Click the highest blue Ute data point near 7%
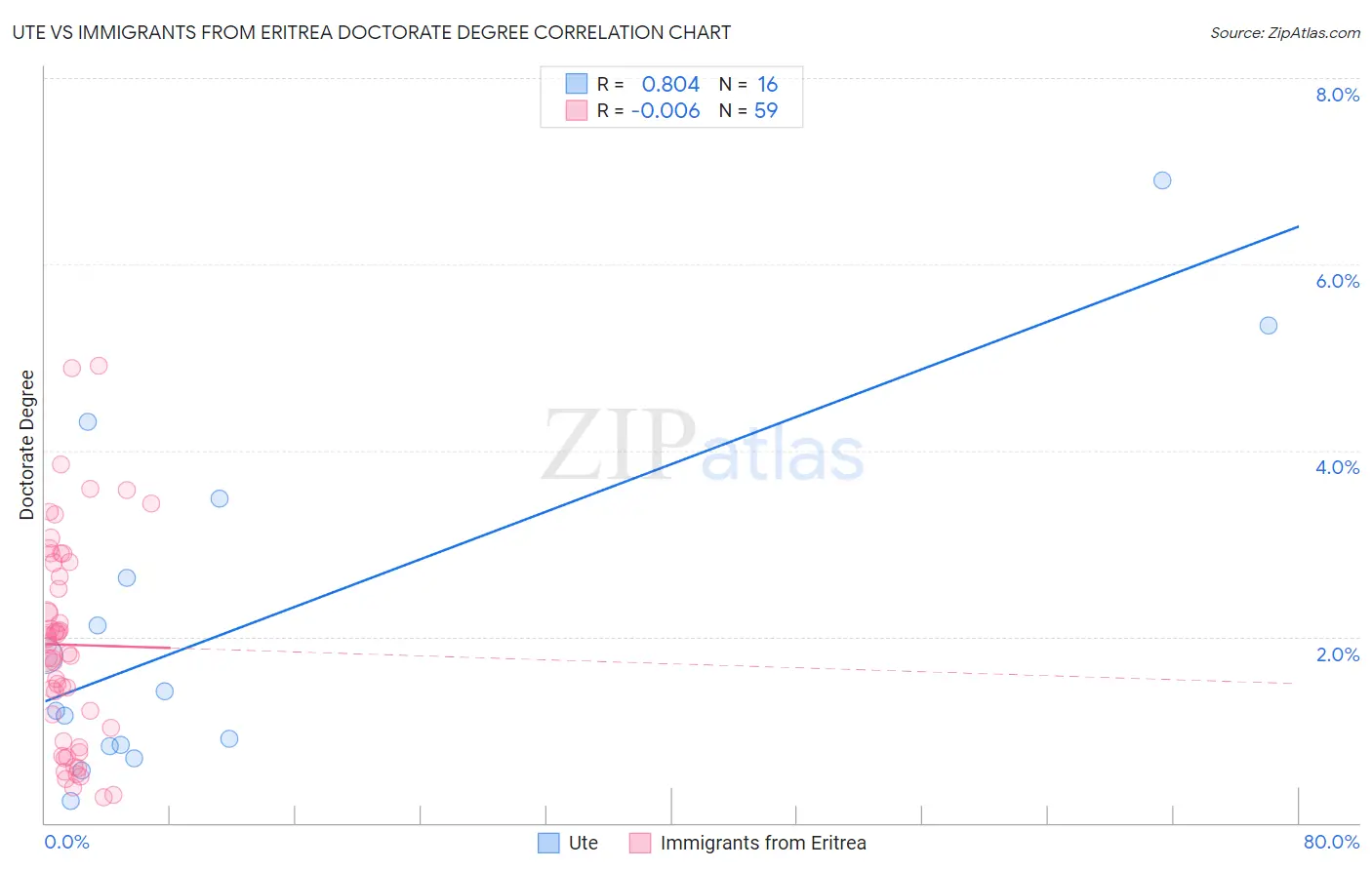The image size is (1372, 870). click(1162, 180)
